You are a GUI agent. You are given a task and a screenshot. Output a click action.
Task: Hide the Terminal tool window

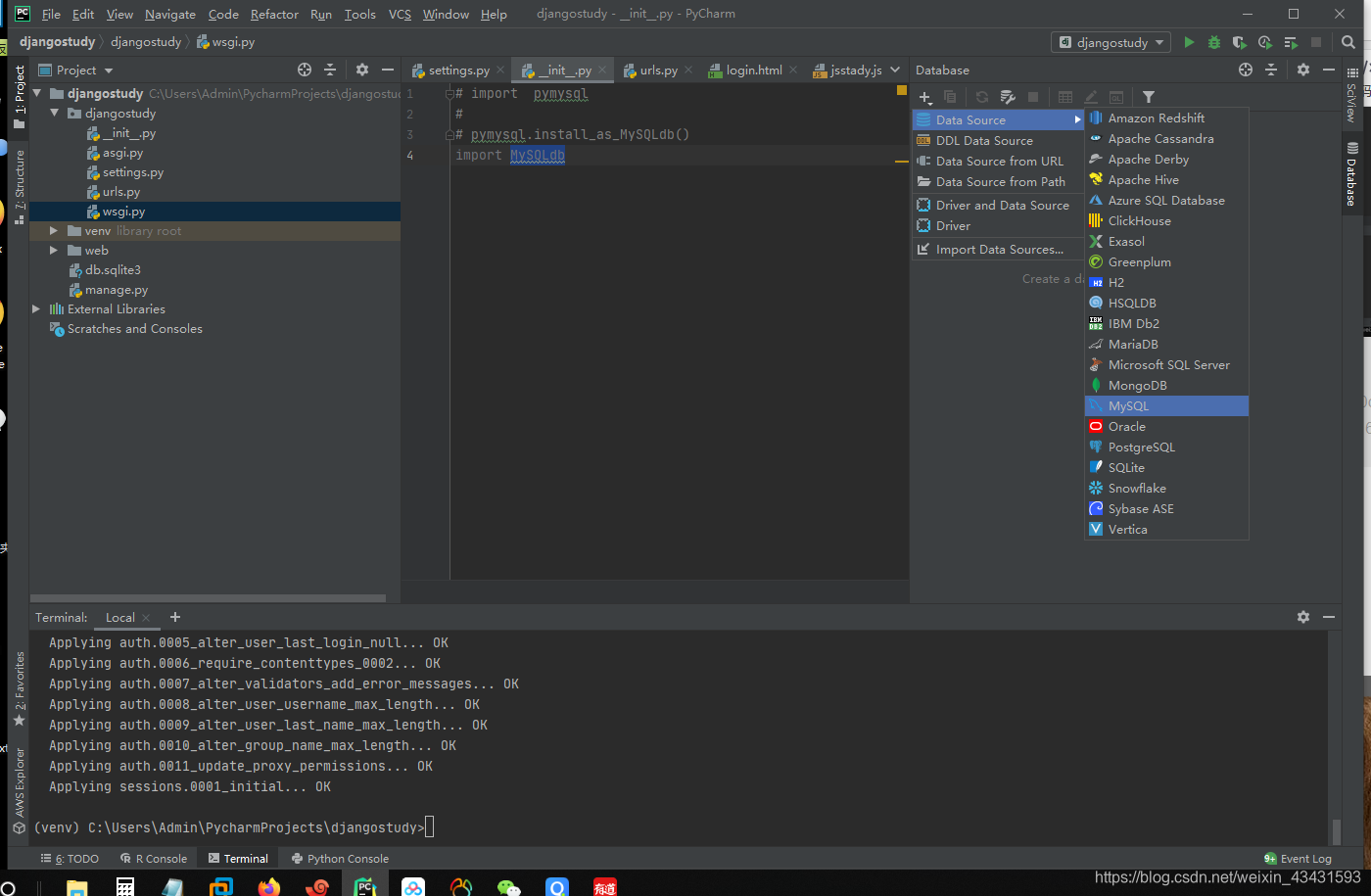[x=1329, y=617]
